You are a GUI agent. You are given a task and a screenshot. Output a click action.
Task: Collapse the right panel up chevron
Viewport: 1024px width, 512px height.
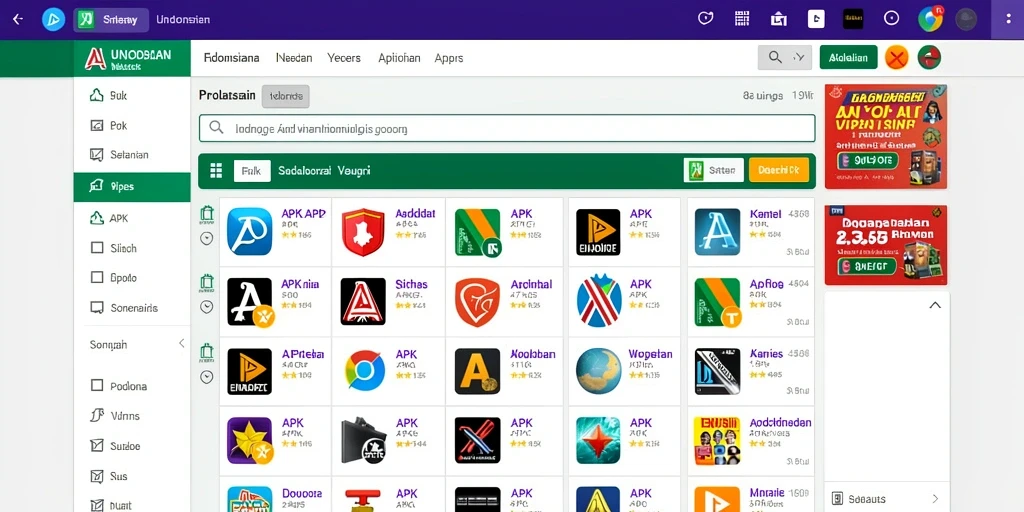[x=935, y=305]
